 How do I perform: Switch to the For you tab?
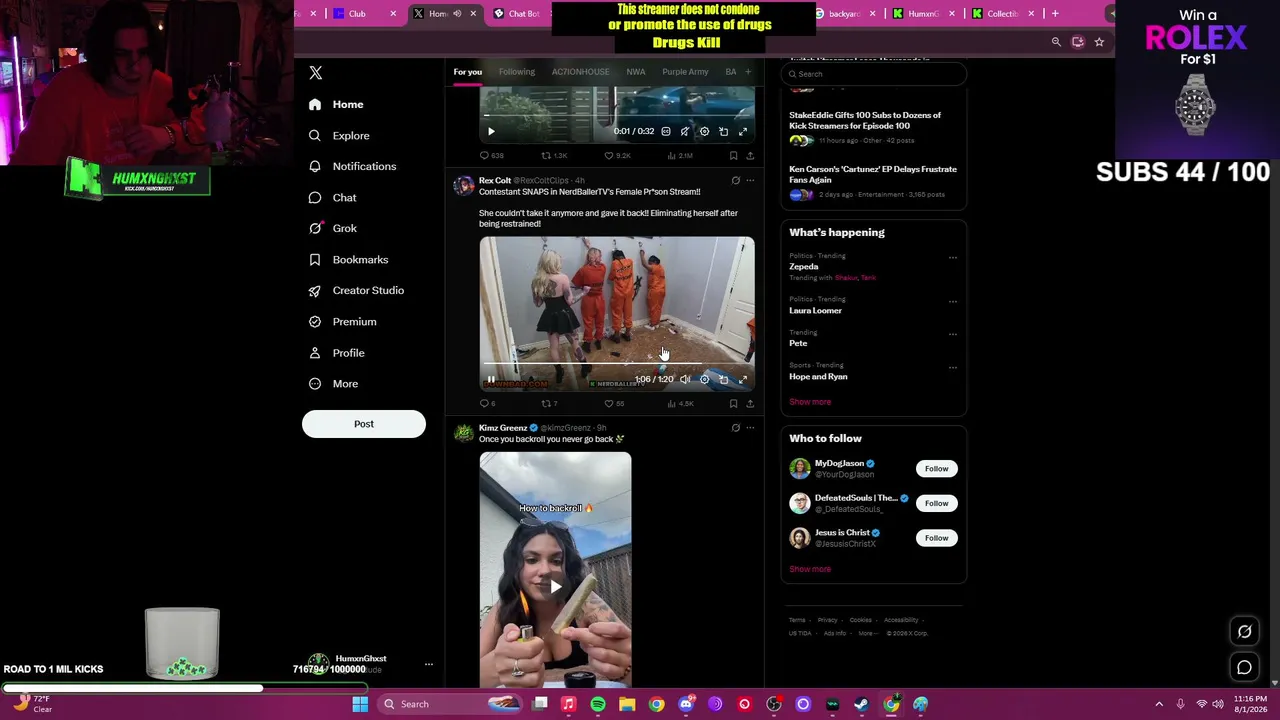[x=467, y=72]
